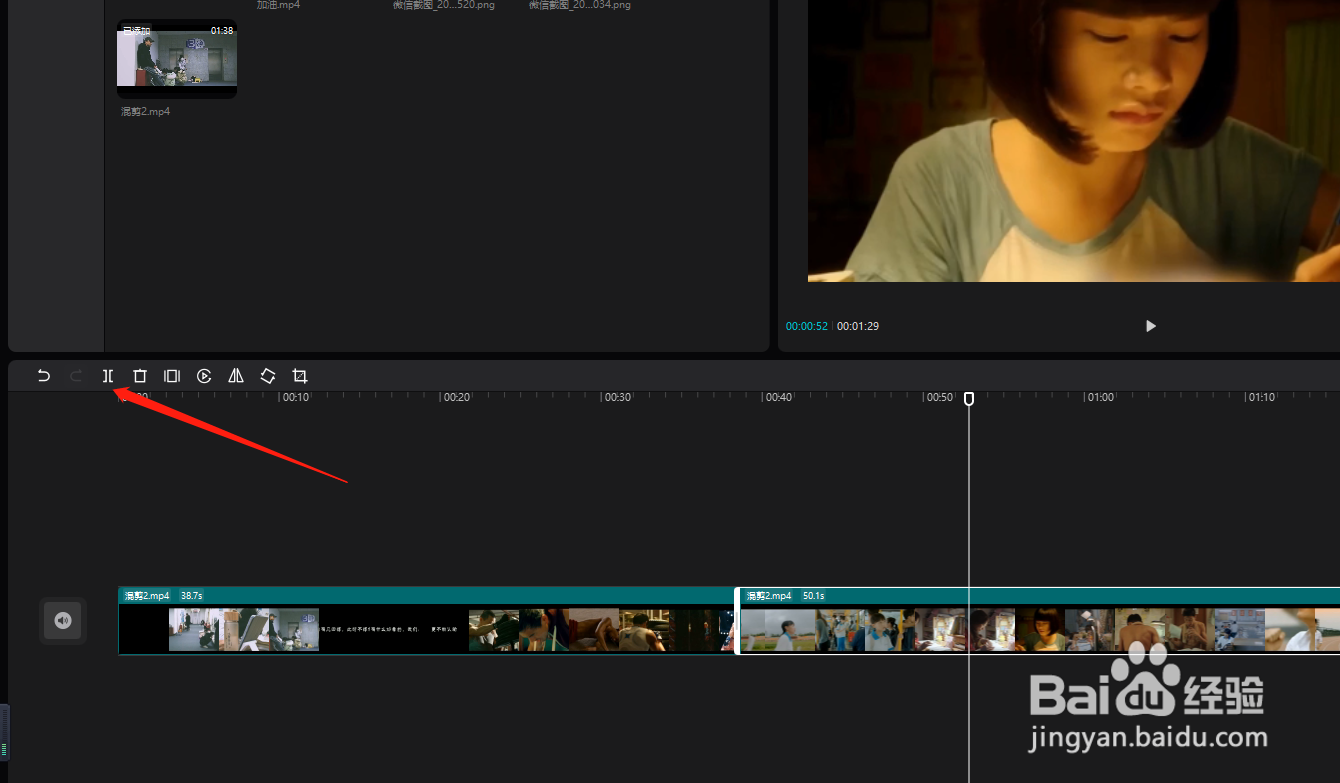This screenshot has width=1340, height=783.
Task: Select the first timeline clip labeled 38.7s
Action: [426, 621]
